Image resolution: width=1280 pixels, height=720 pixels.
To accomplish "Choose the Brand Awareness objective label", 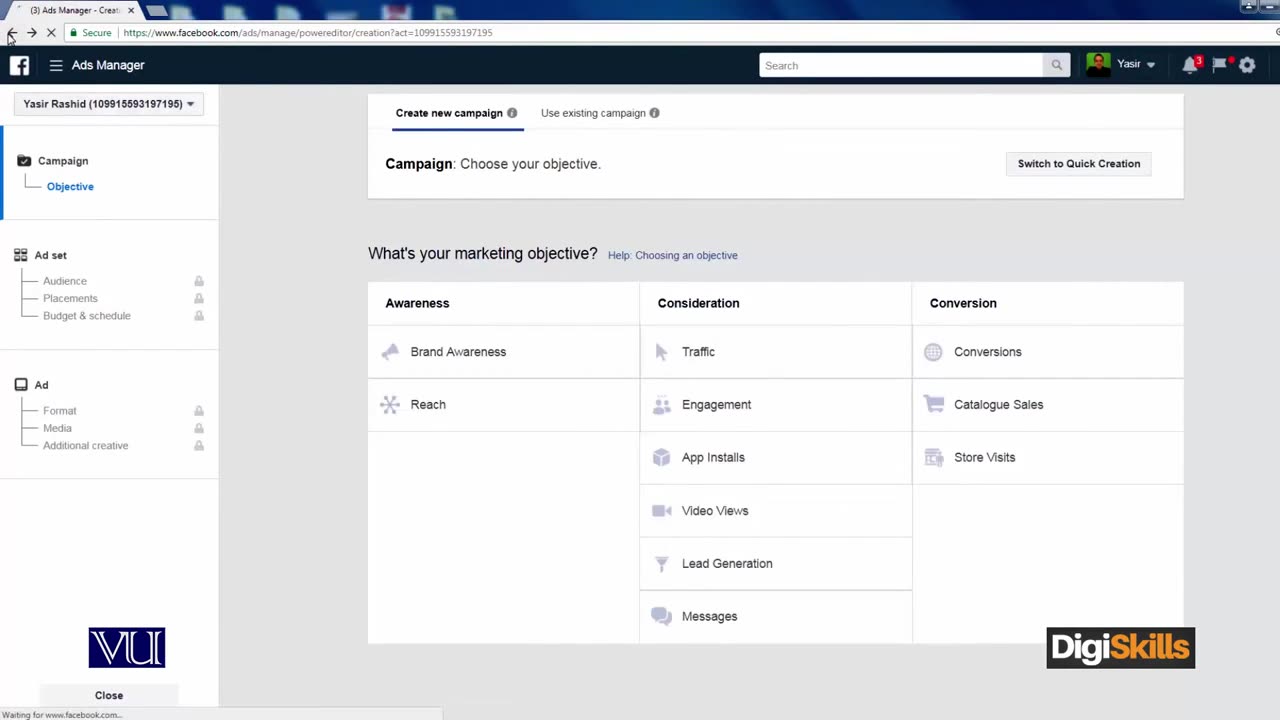I will coord(458,352).
